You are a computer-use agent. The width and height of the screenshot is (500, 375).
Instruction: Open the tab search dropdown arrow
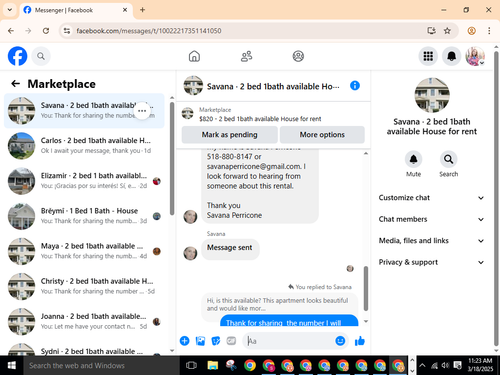point(10,10)
